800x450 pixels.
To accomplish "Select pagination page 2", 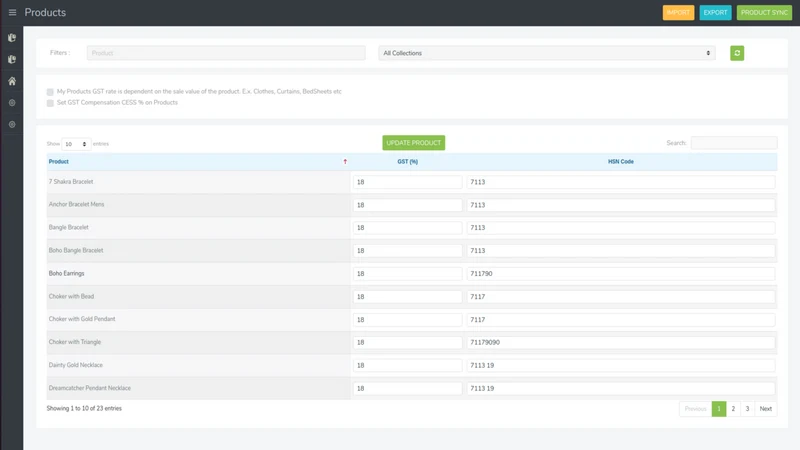I will (733, 409).
